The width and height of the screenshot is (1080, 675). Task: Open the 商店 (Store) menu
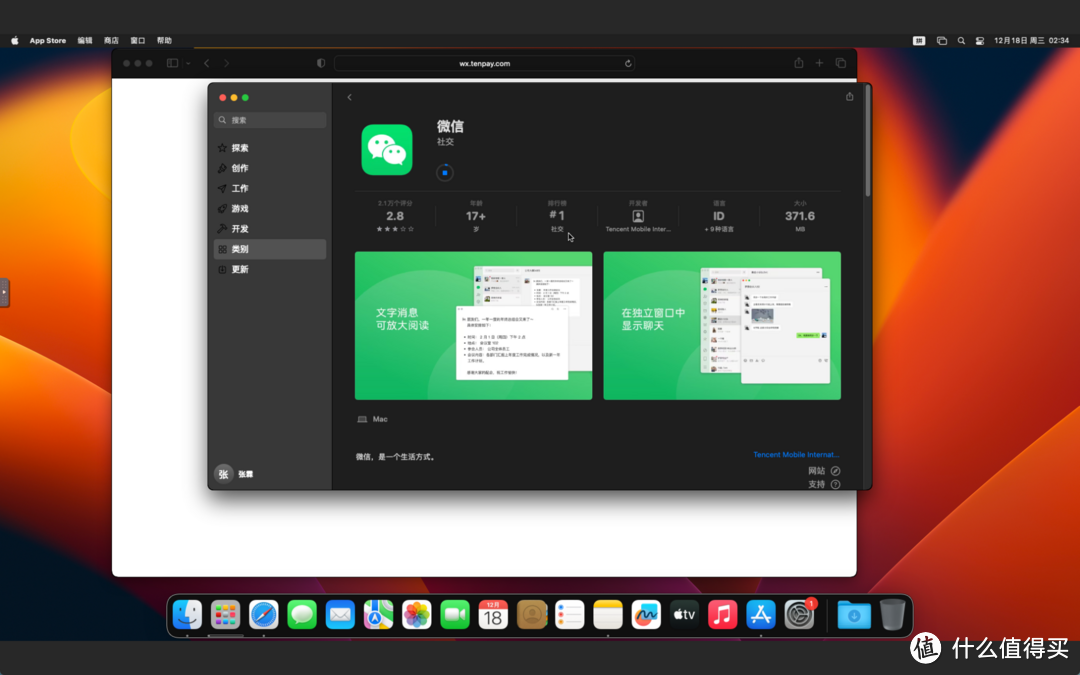click(110, 40)
